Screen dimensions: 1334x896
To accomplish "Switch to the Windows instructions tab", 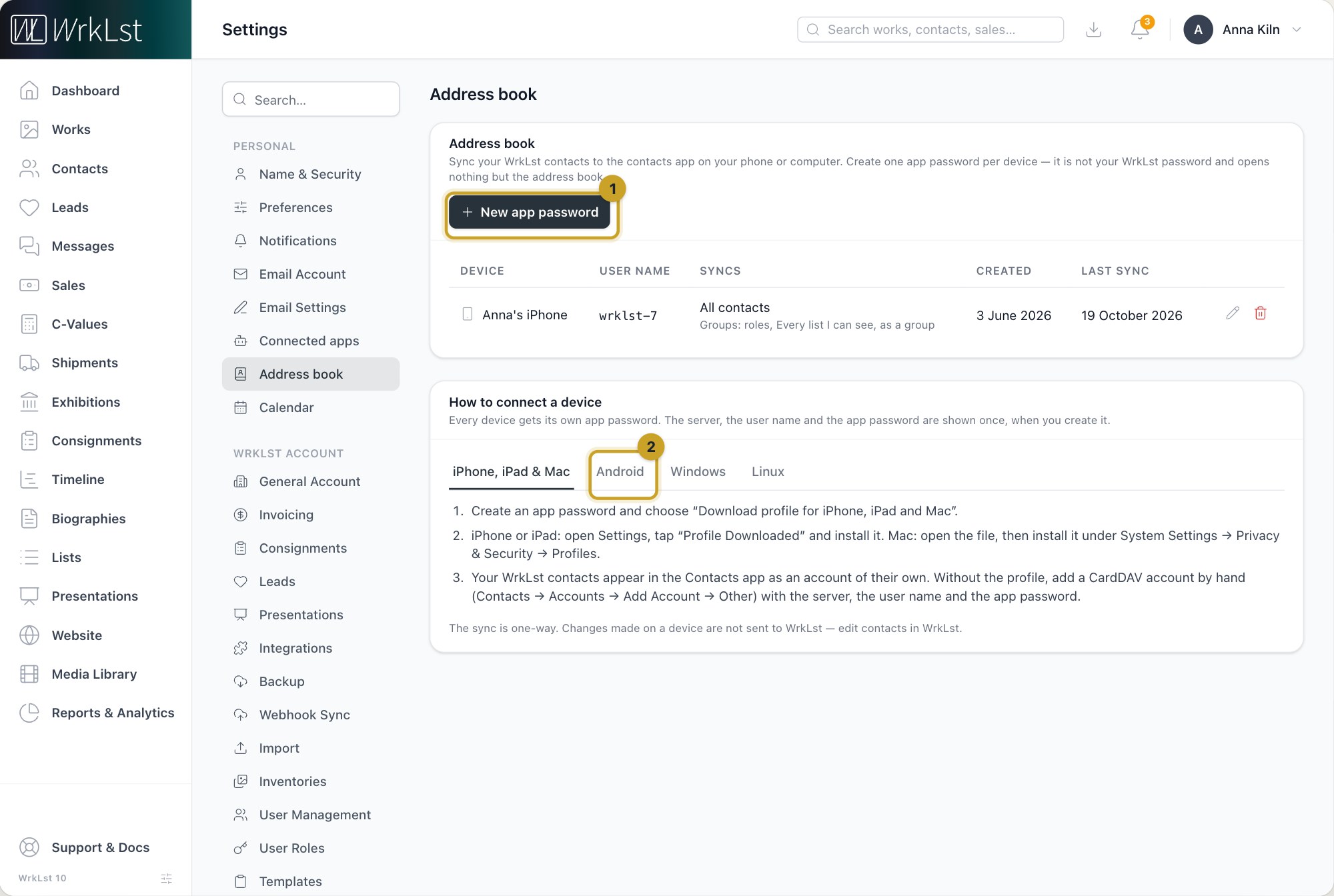I will pyautogui.click(x=698, y=471).
